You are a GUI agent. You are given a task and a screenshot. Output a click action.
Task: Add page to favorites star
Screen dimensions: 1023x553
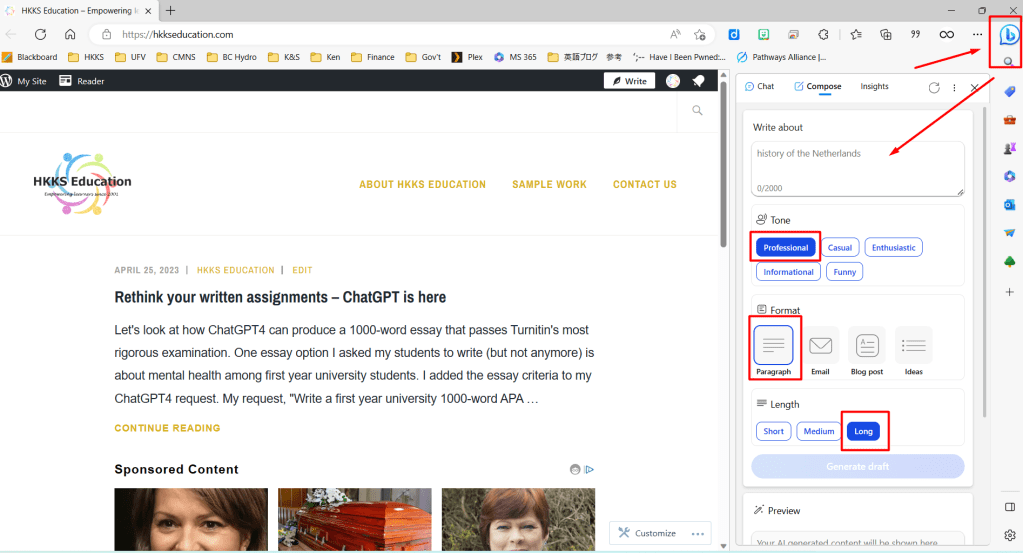(x=700, y=34)
